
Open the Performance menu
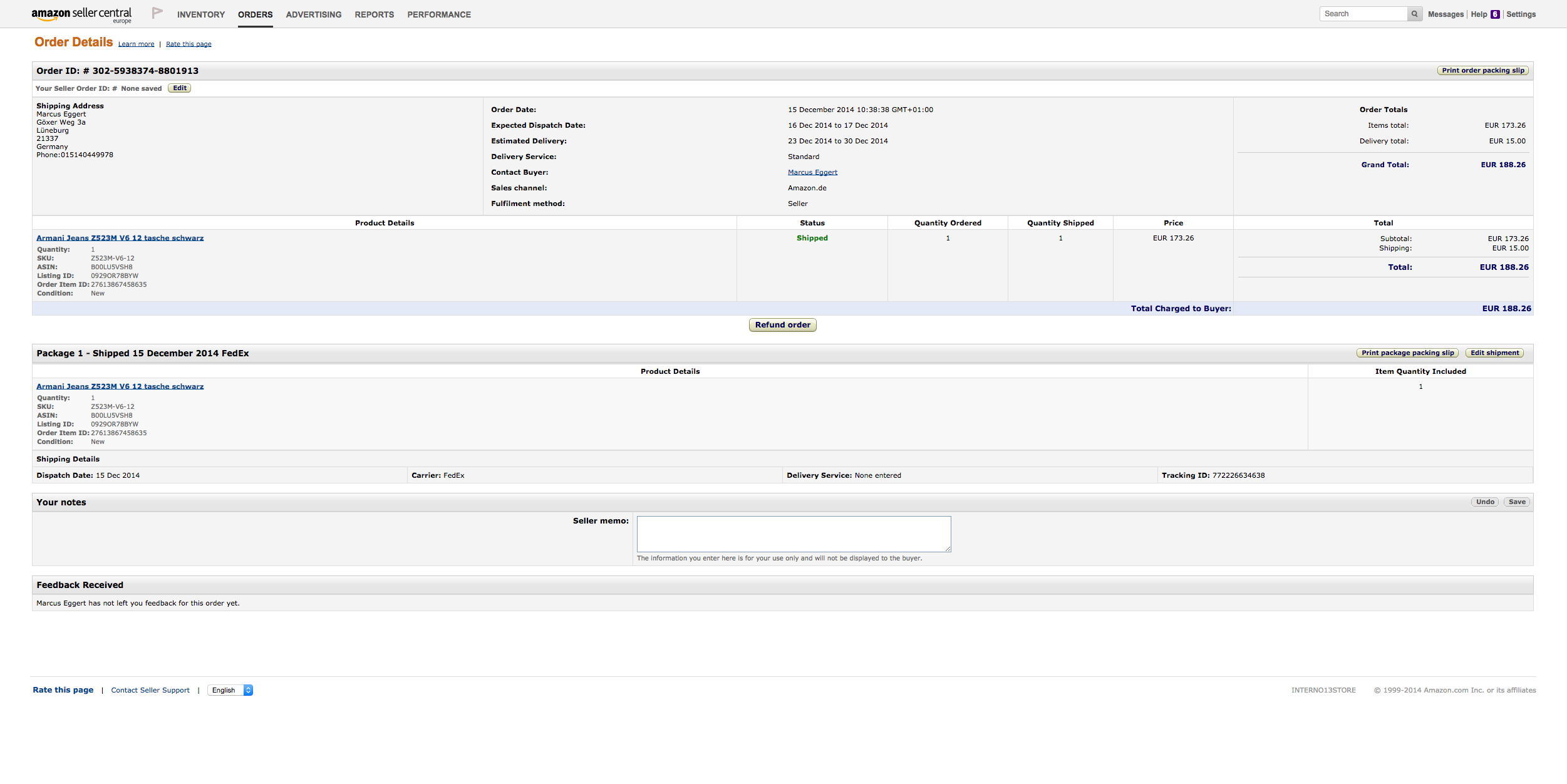[x=438, y=14]
